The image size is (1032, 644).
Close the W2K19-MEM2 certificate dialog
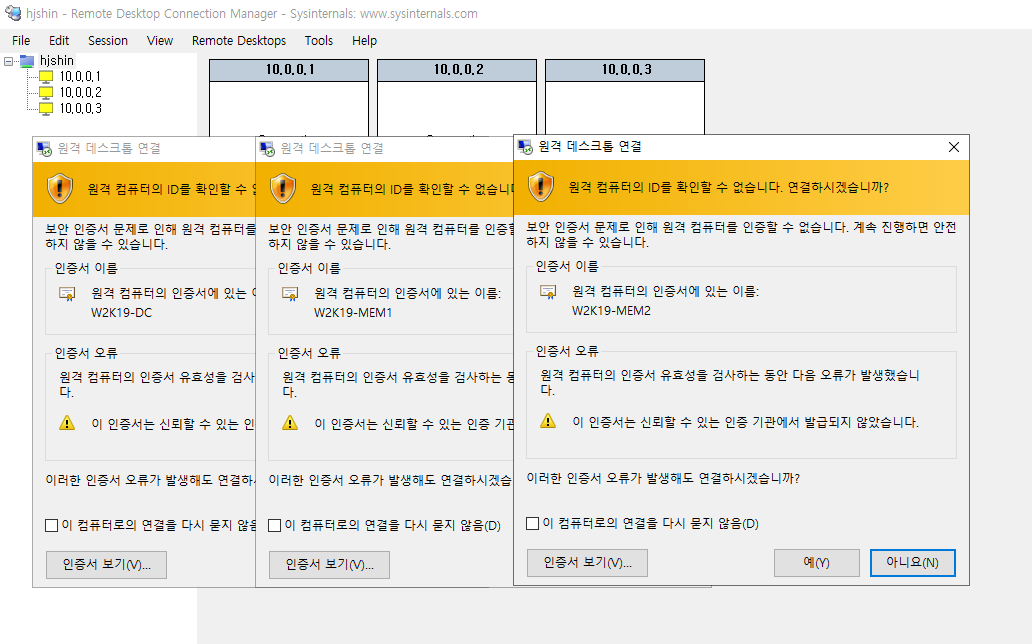pos(954,147)
